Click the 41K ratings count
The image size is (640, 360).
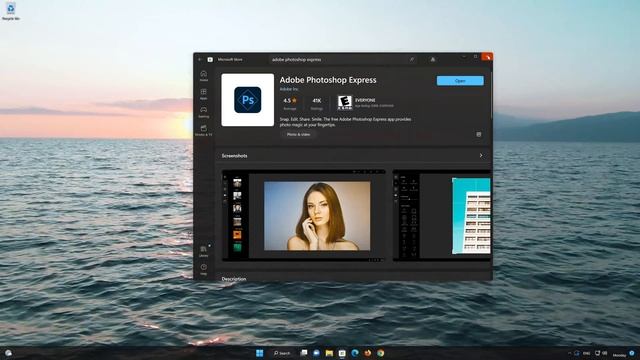tap(317, 103)
